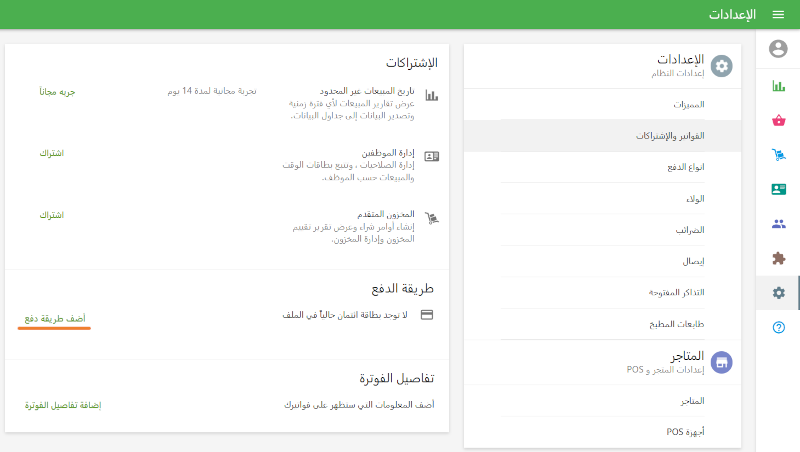Viewport: 800px width, 452px height.
Task: Click the credit card icon
Action: [x=427, y=315]
